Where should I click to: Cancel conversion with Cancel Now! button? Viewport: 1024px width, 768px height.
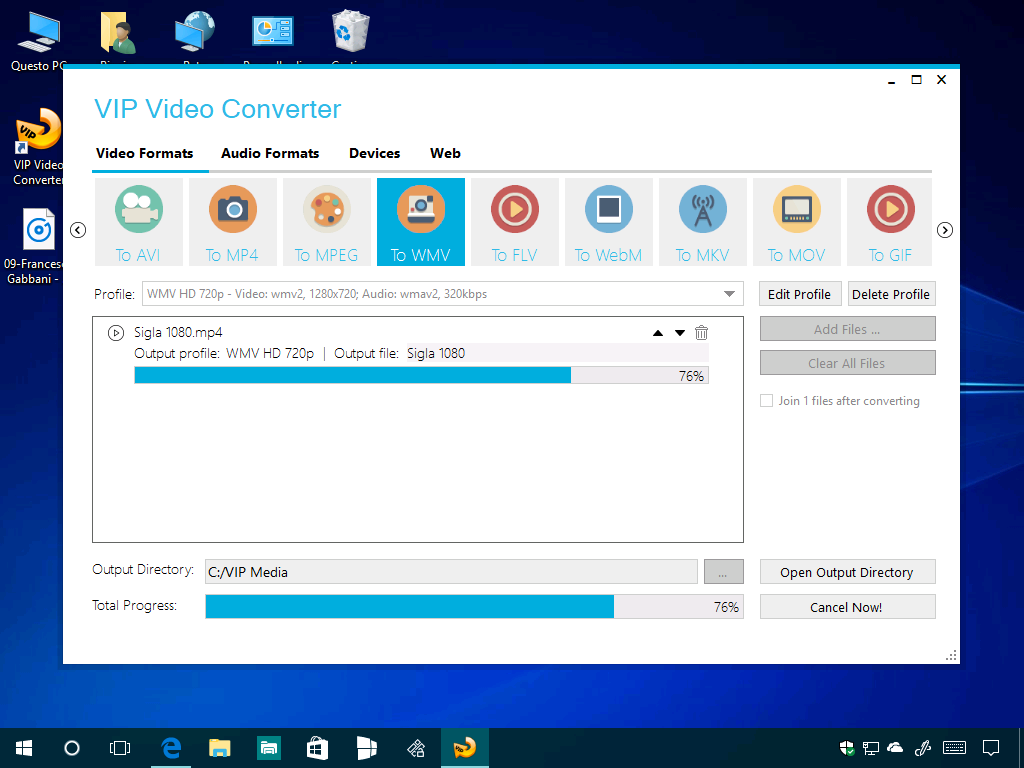point(848,607)
